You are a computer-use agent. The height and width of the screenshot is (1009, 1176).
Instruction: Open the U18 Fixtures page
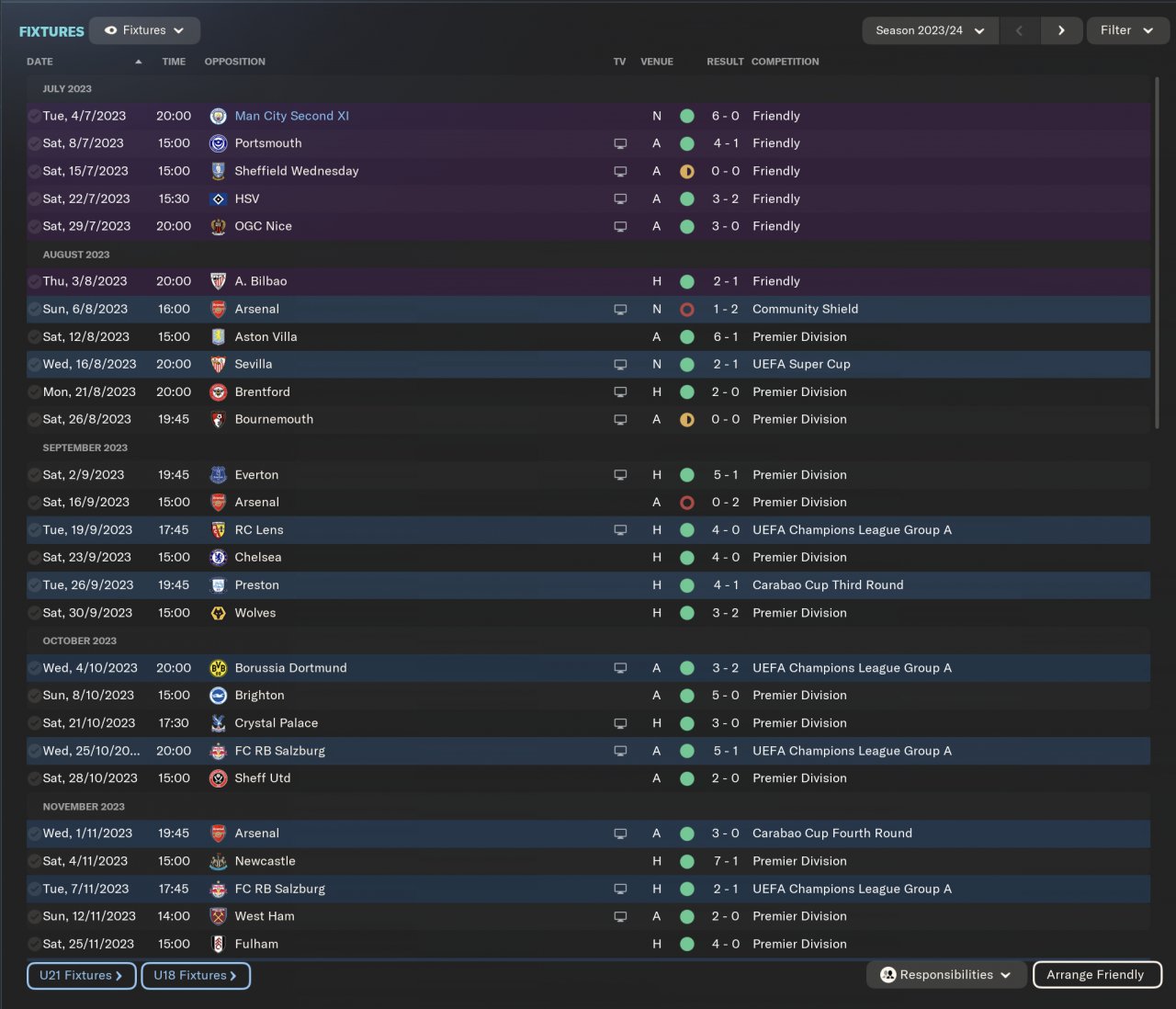pyautogui.click(x=196, y=976)
